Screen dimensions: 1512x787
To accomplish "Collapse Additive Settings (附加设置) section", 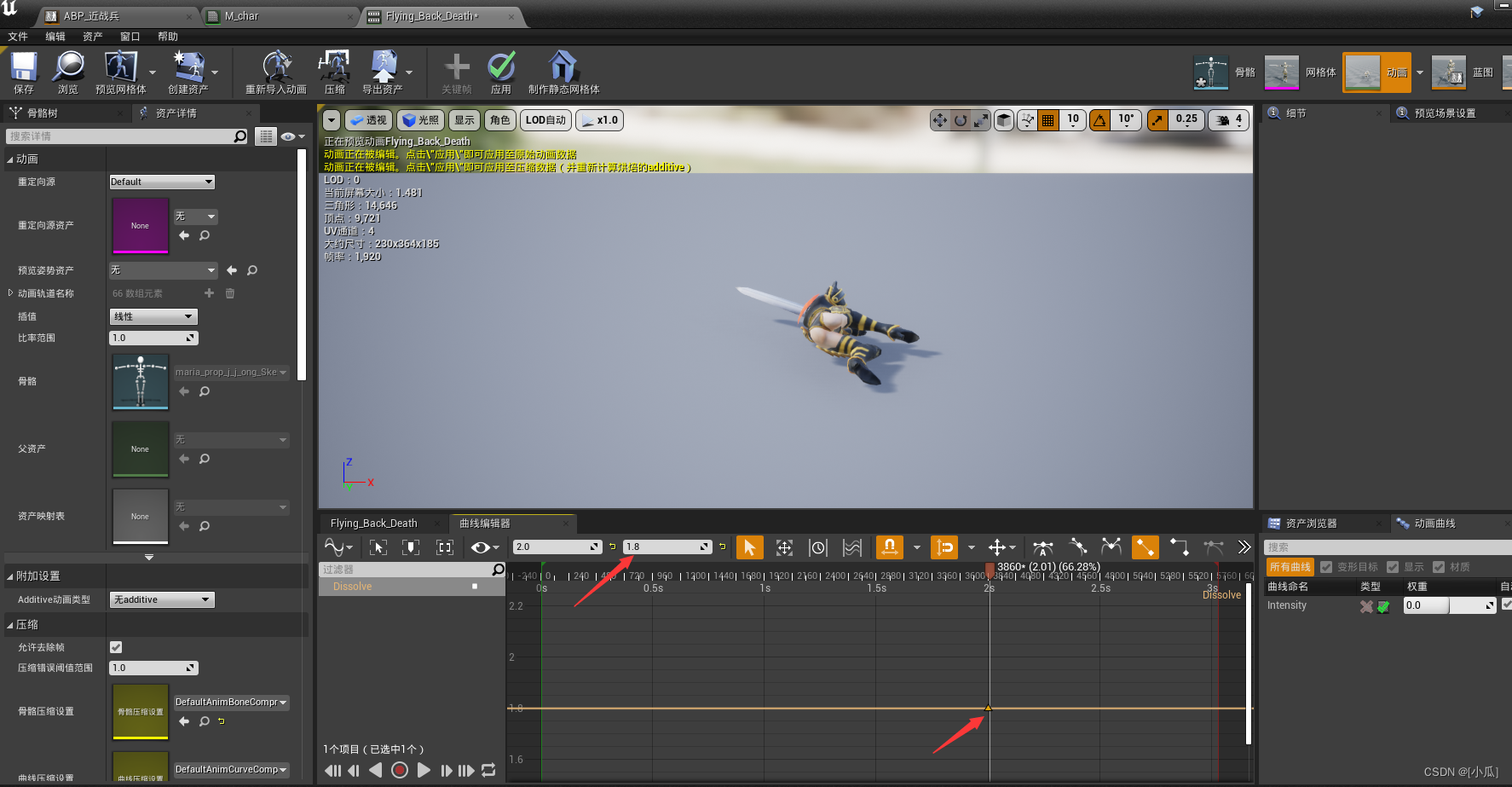I will 10,576.
